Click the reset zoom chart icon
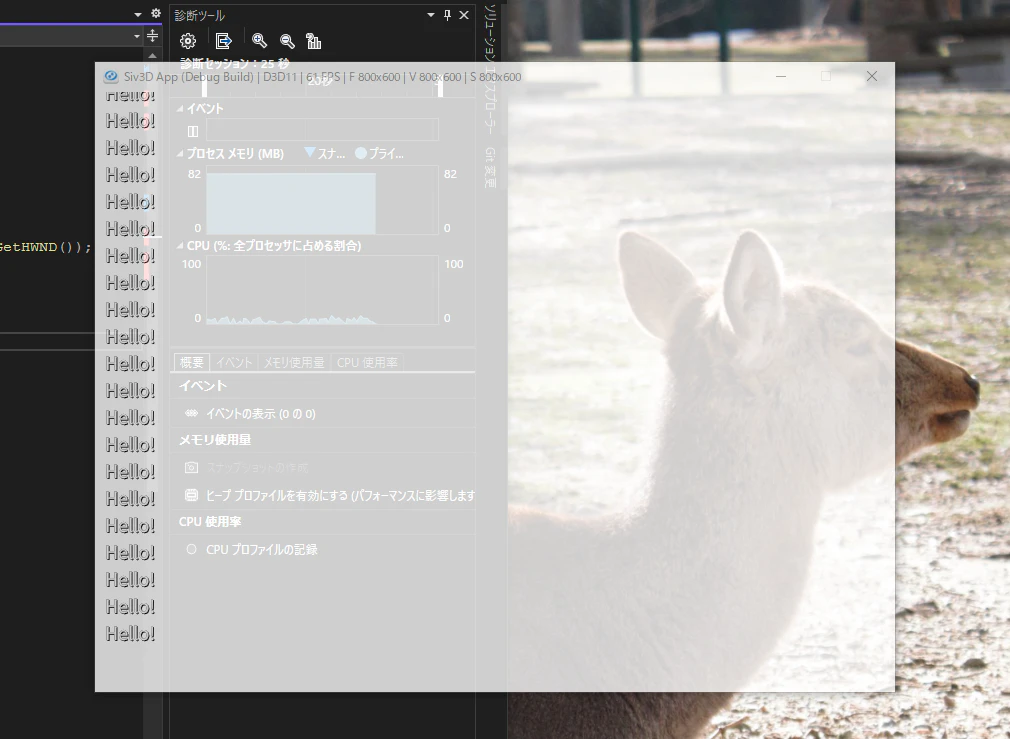Screen dimensions: 1010x739 pyautogui.click(x=314, y=41)
